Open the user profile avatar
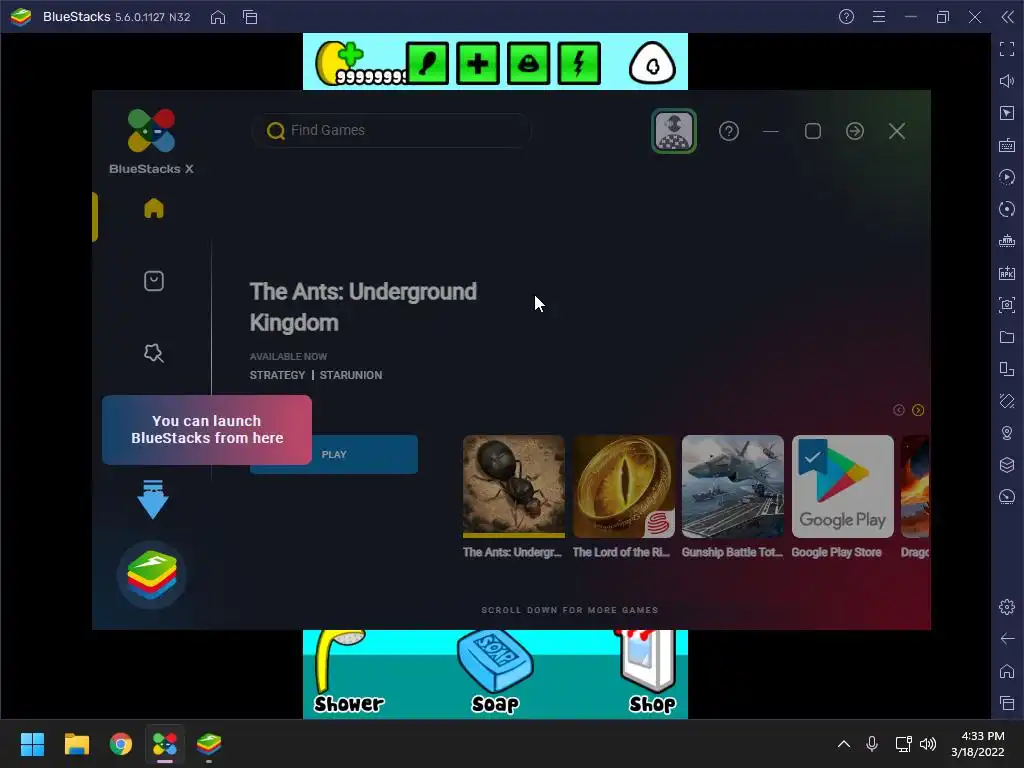The width and height of the screenshot is (1024, 768). (674, 131)
